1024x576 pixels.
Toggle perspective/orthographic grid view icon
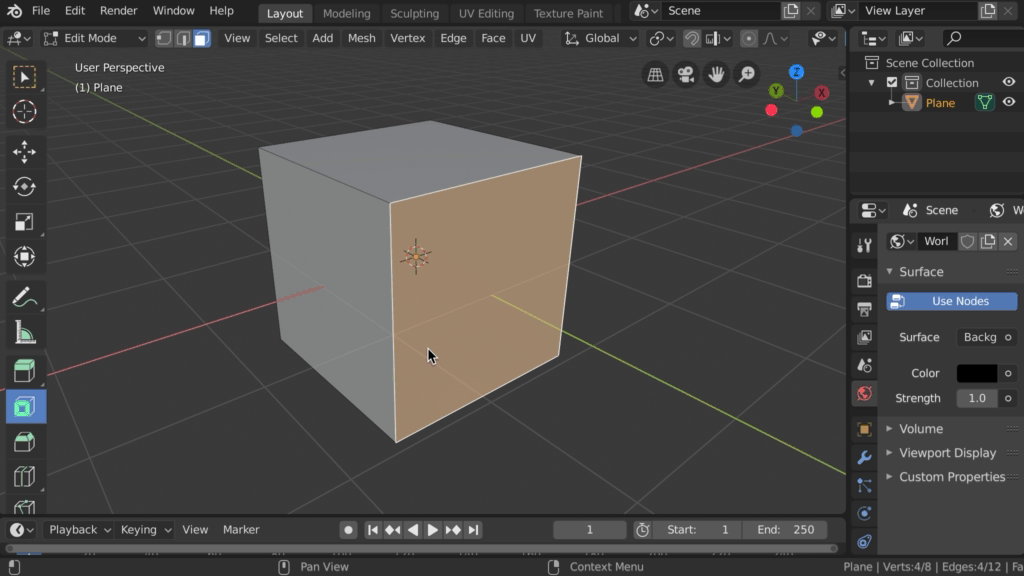[655, 75]
